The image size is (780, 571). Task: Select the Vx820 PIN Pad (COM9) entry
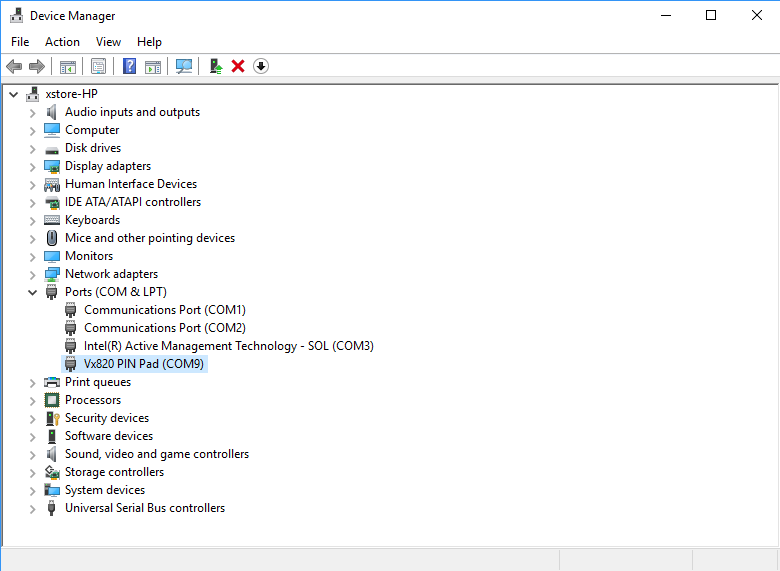(144, 364)
